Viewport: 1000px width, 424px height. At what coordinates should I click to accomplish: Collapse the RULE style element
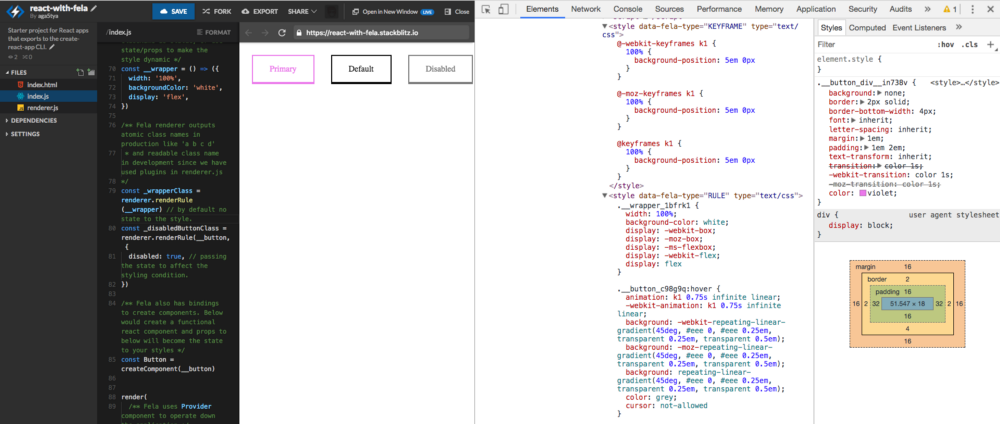click(605, 196)
